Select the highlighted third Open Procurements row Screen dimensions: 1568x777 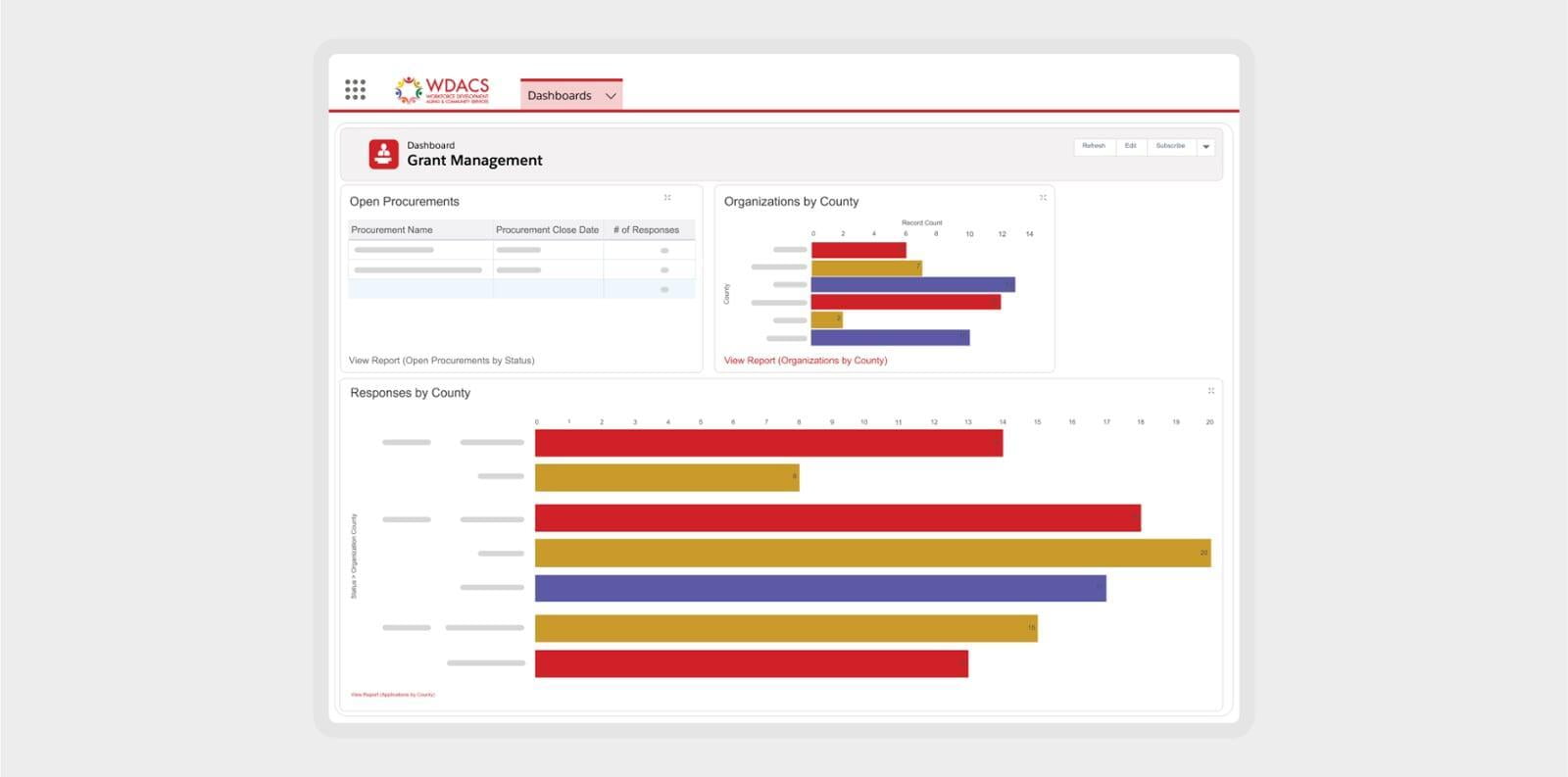(x=521, y=289)
